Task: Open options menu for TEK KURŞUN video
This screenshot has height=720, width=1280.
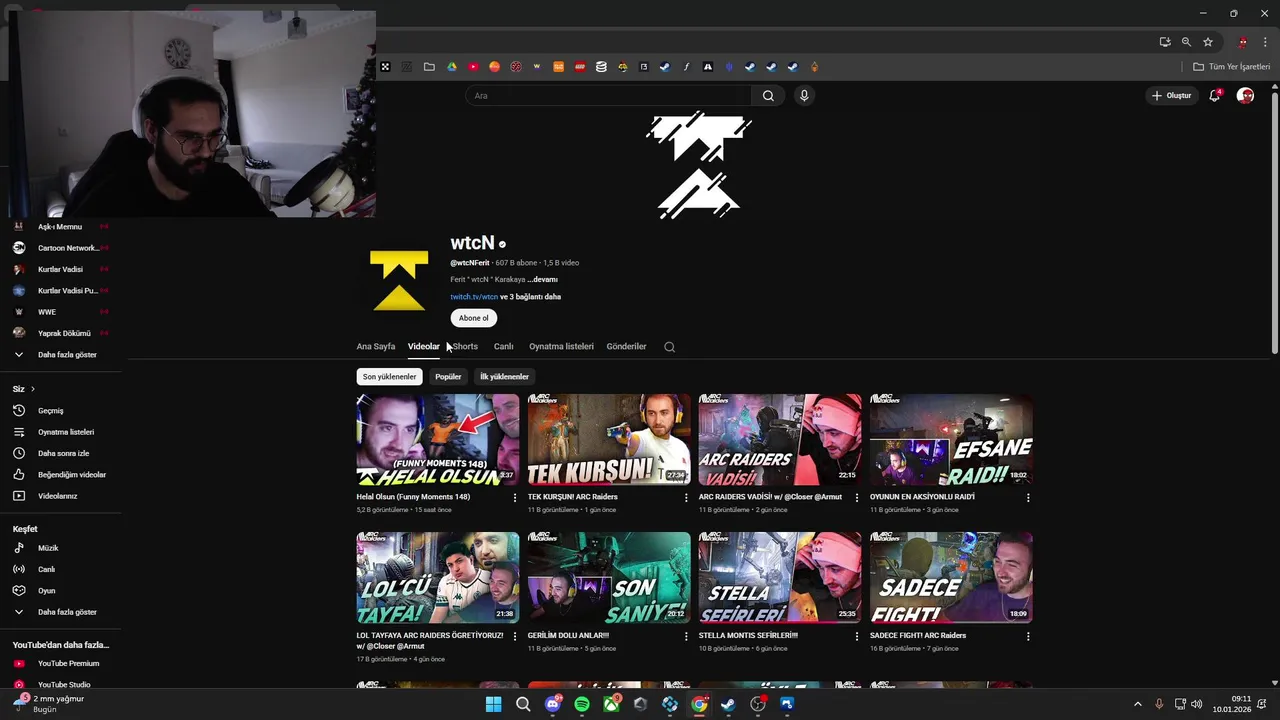Action: pyautogui.click(x=686, y=498)
